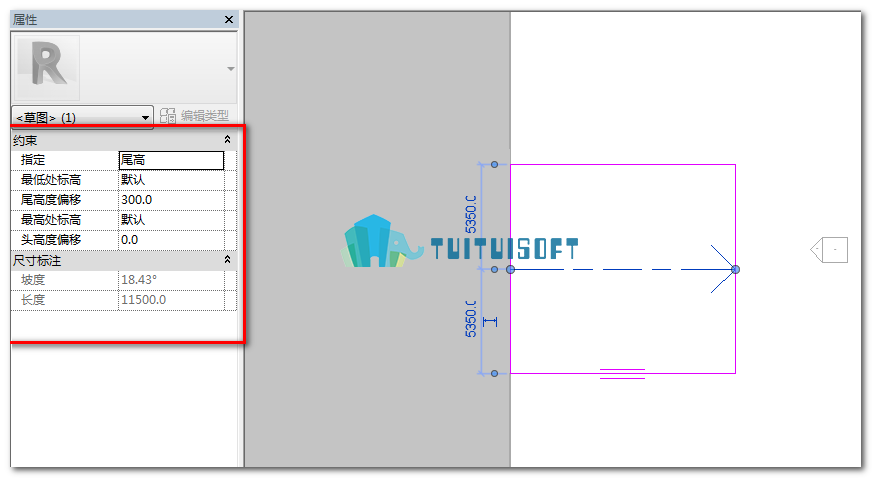Edit the 尾高度偏移 value 300.0
Image resolution: width=872 pixels, height=478 pixels.
(171, 200)
